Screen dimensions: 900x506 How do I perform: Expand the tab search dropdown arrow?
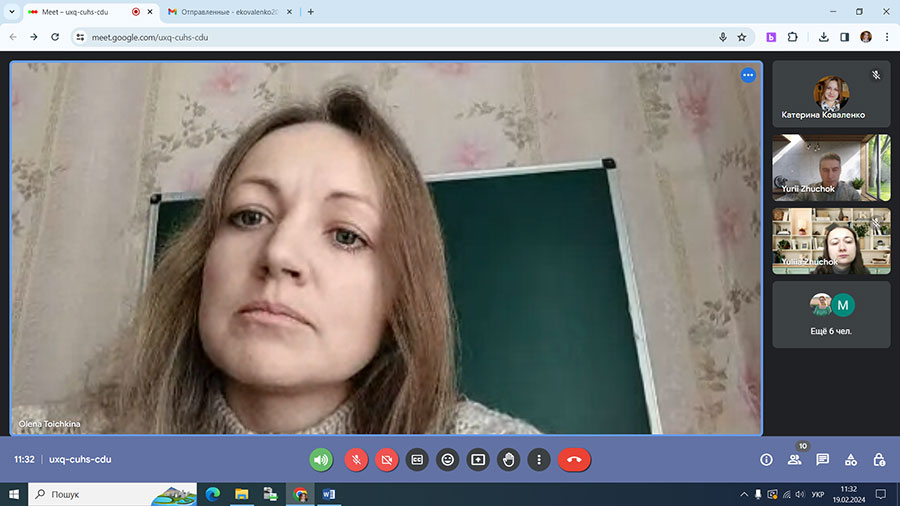pyautogui.click(x=11, y=11)
